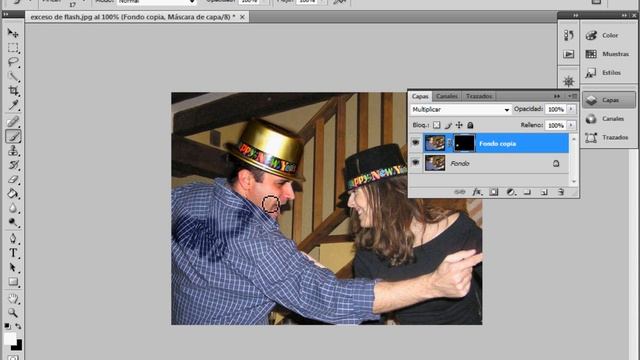Select the Pen tool
Screen dimensions: 640x360
(13, 238)
